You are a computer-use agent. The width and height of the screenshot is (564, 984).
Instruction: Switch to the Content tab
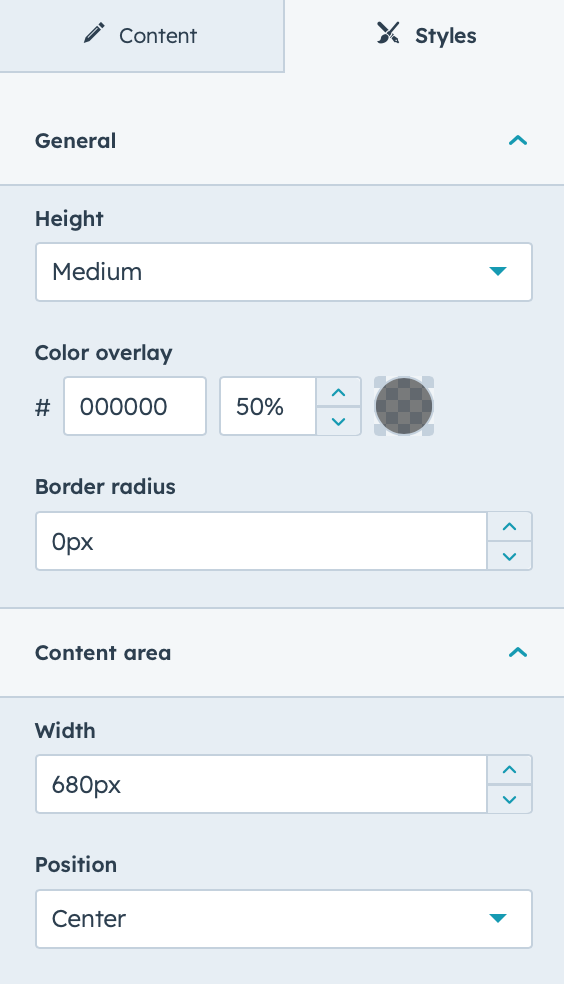pos(142,36)
